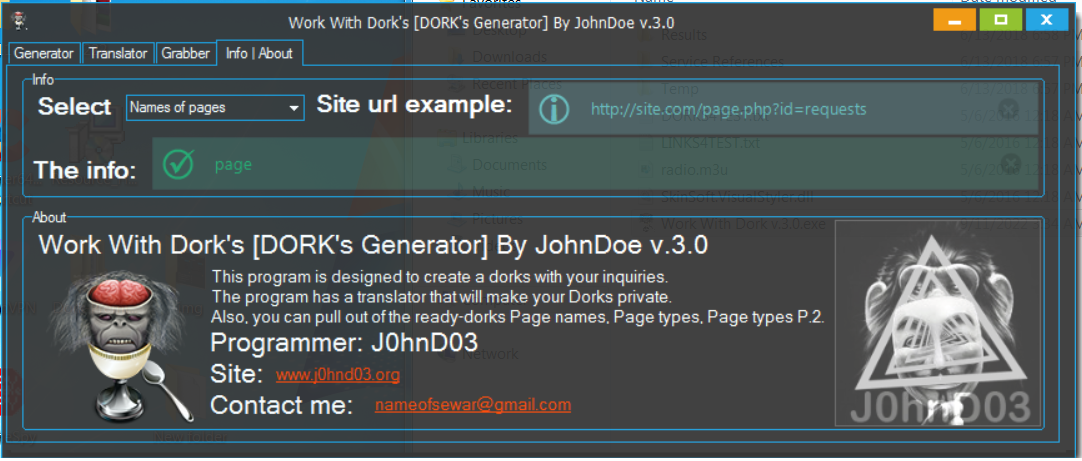Click the example URL text http://site.com/page.php
This screenshot has width=1082, height=461.
point(728,109)
